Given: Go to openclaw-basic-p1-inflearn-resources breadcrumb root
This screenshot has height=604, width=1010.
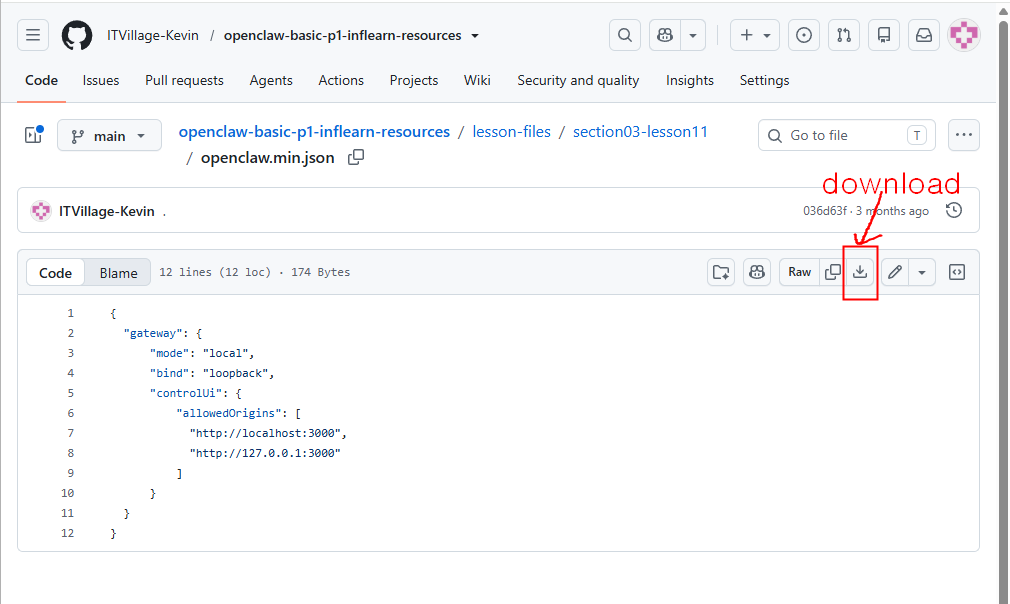Looking at the screenshot, I should click(314, 132).
